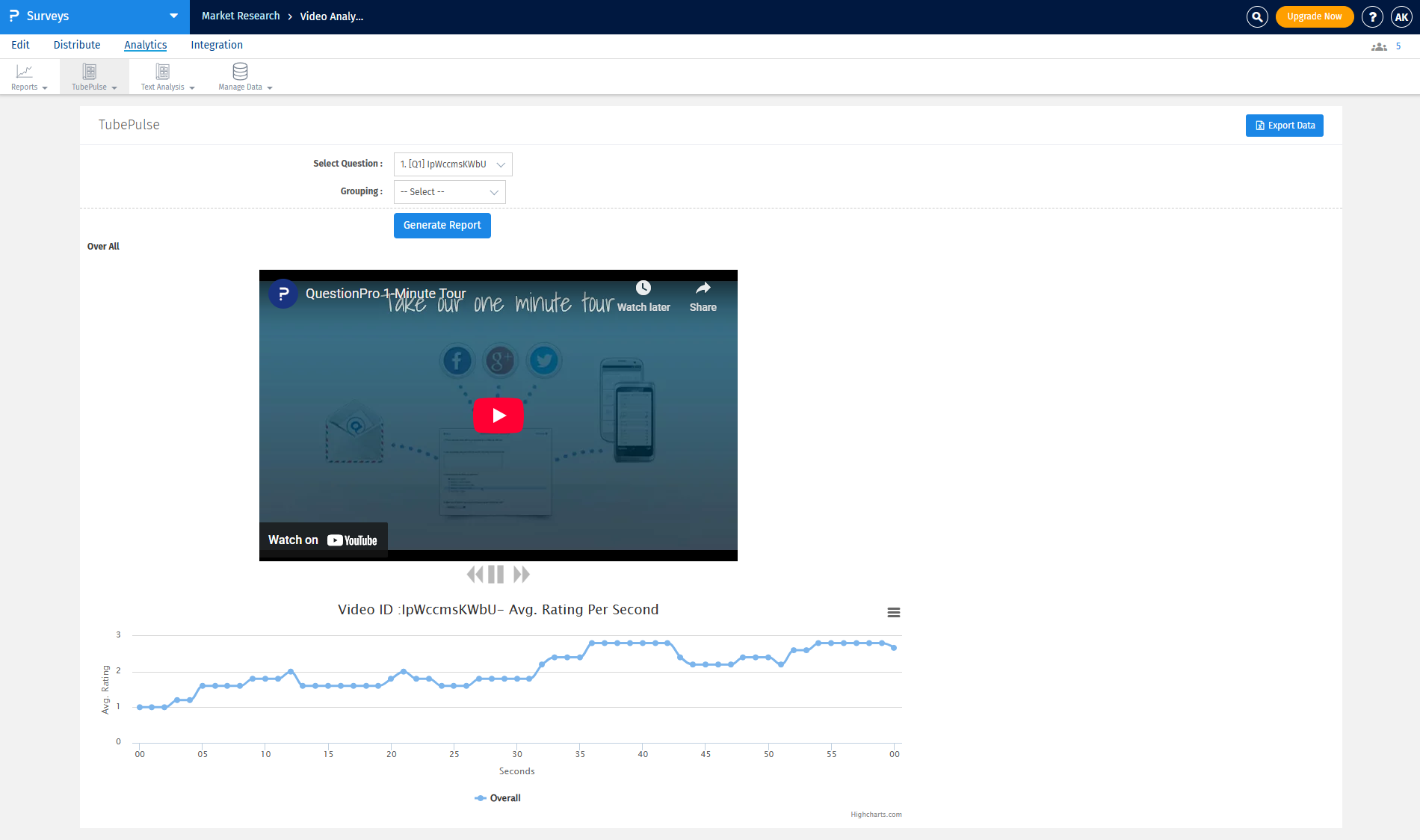Click the help question mark icon
This screenshot has height=840, width=1420.
coord(1372,16)
